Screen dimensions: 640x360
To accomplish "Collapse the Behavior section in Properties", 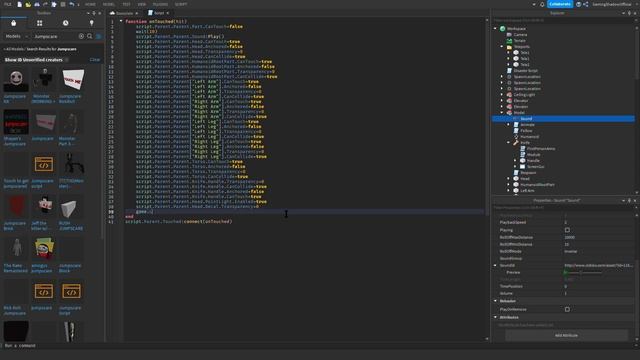I will tap(496, 301).
